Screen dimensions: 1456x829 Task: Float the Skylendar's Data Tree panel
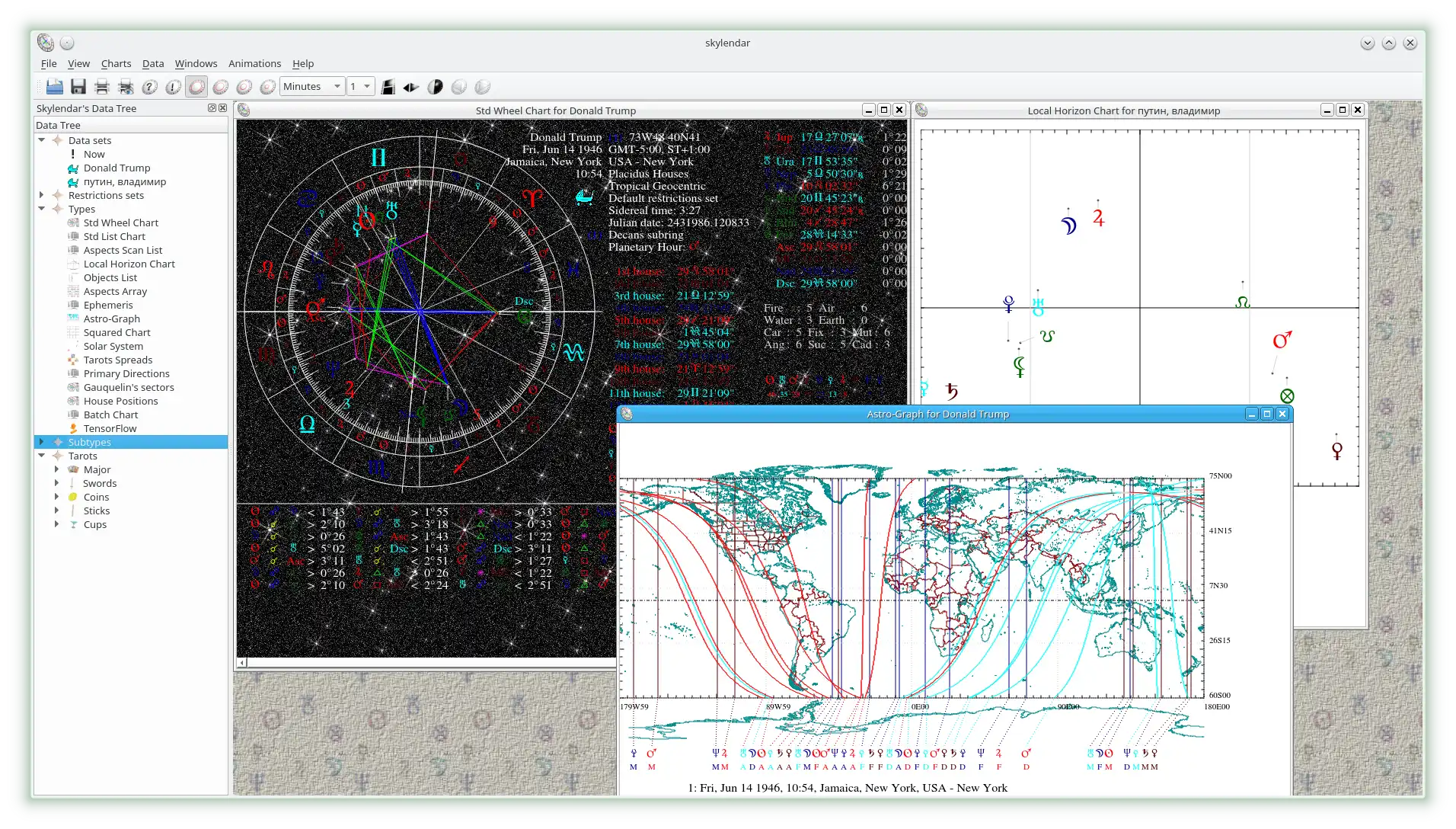pyautogui.click(x=212, y=108)
